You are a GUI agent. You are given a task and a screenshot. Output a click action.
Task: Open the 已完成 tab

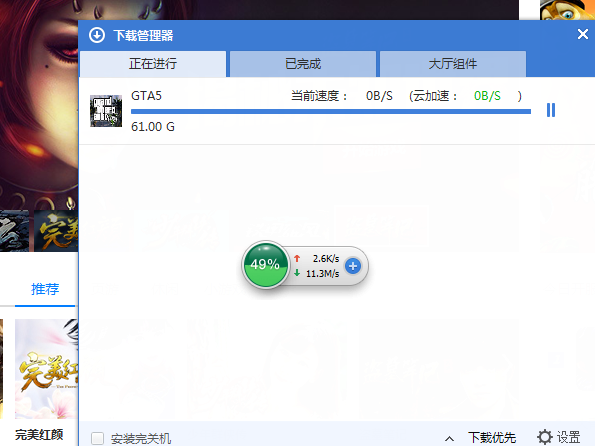(x=303, y=64)
